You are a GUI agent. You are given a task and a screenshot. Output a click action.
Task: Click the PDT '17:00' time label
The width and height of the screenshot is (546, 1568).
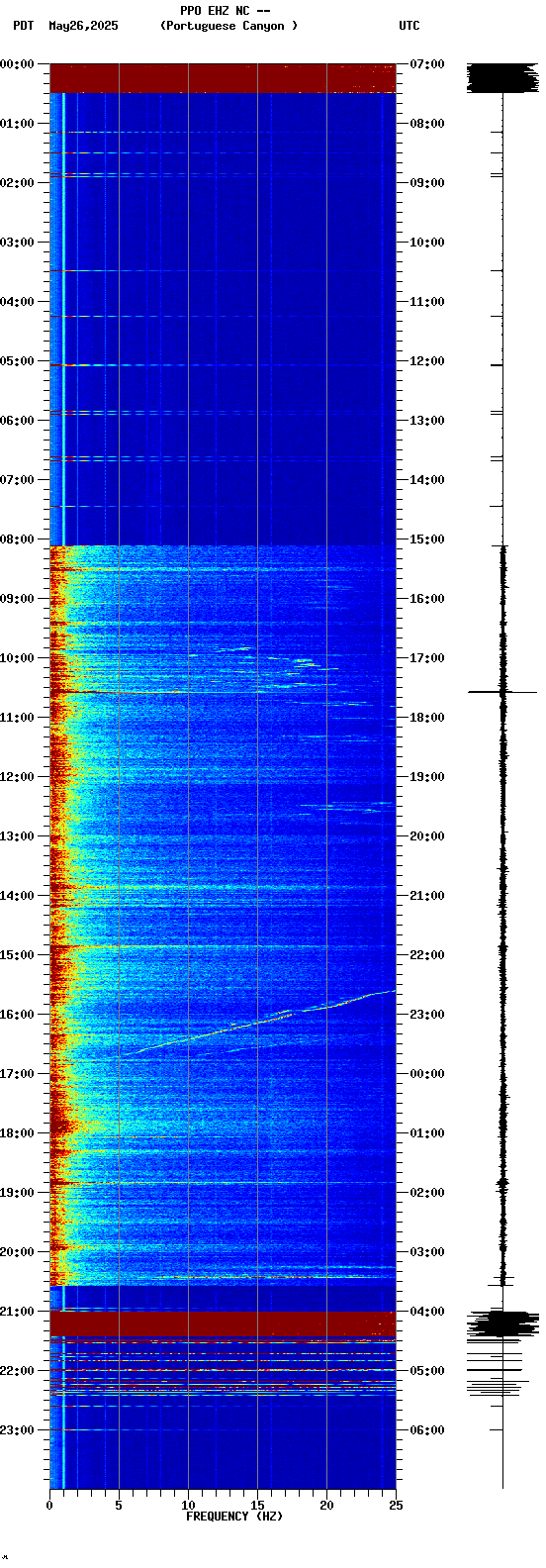pyautogui.click(x=17, y=1074)
